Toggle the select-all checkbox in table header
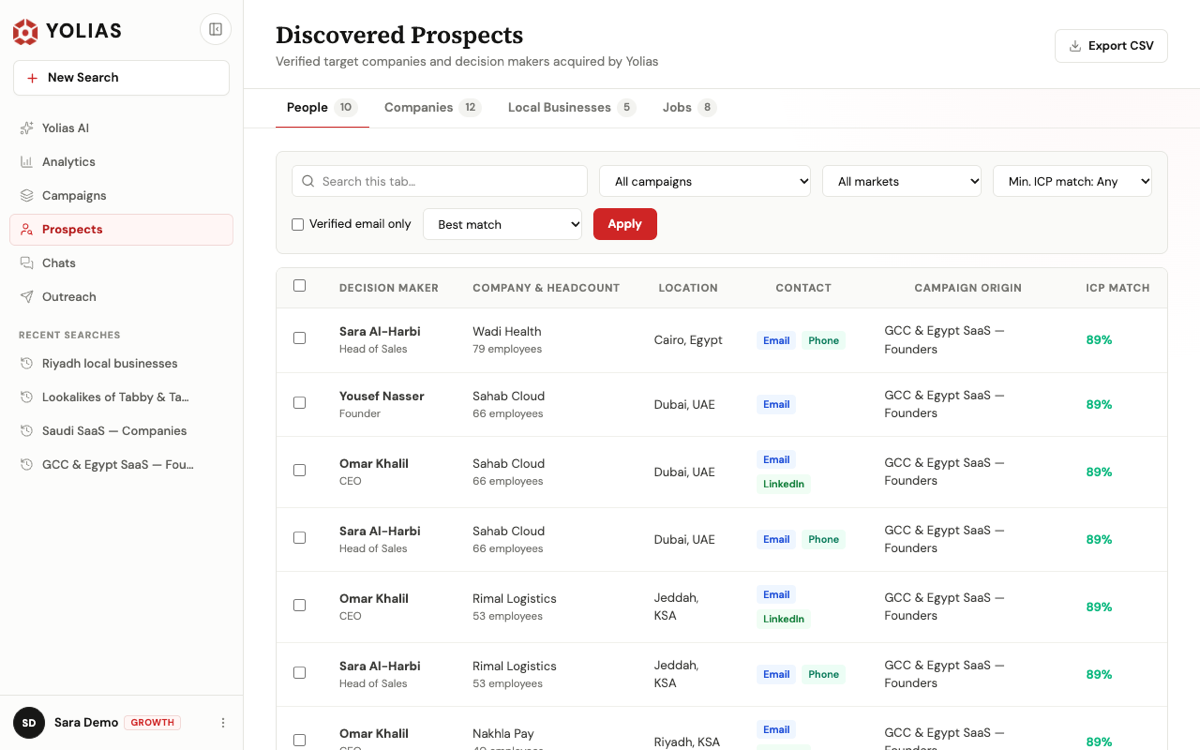The width and height of the screenshot is (1200, 750). 299,286
